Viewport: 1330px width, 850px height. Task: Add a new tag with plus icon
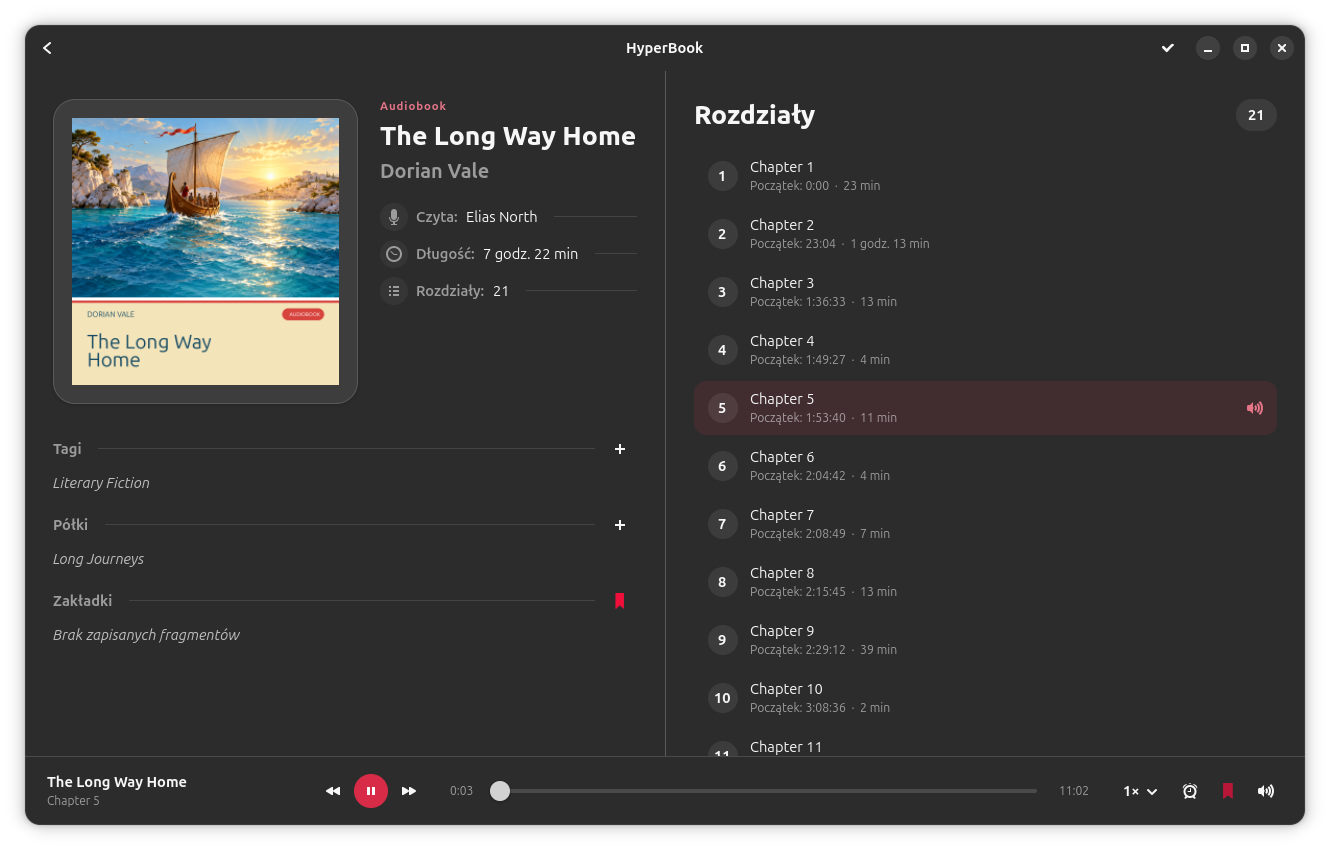tap(620, 449)
